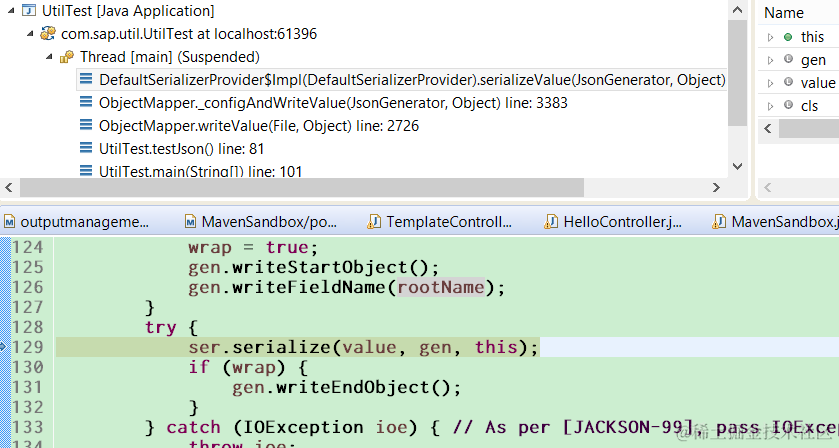Click stack frame icon of ObjectMapper.writeValue
Screen dimensions: 839x448
(86, 125)
